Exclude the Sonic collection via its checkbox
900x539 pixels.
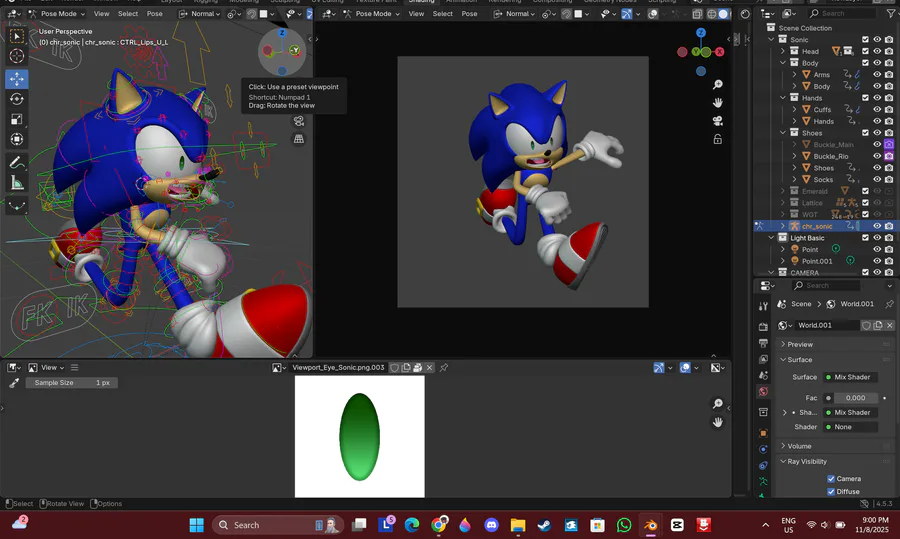click(x=866, y=40)
